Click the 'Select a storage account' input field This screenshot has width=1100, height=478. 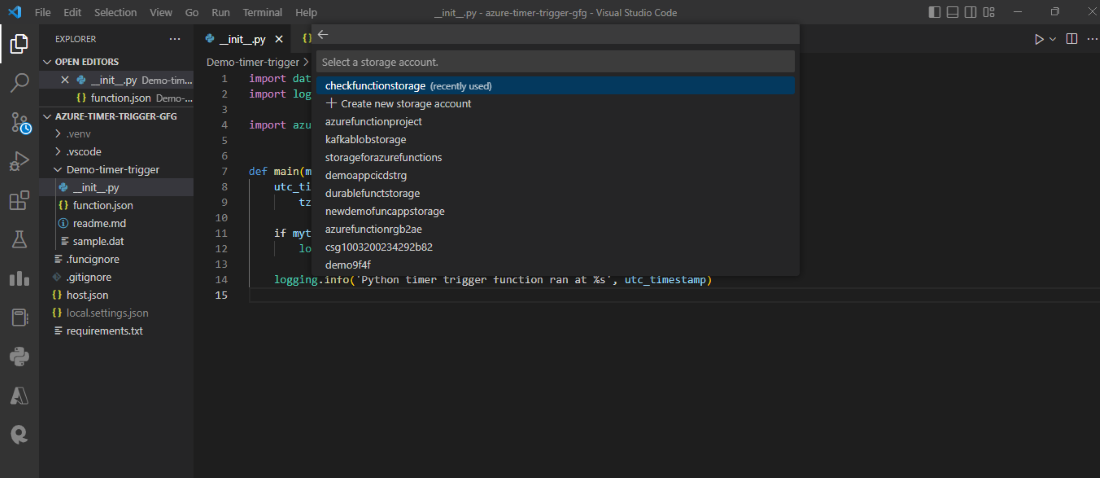555,62
